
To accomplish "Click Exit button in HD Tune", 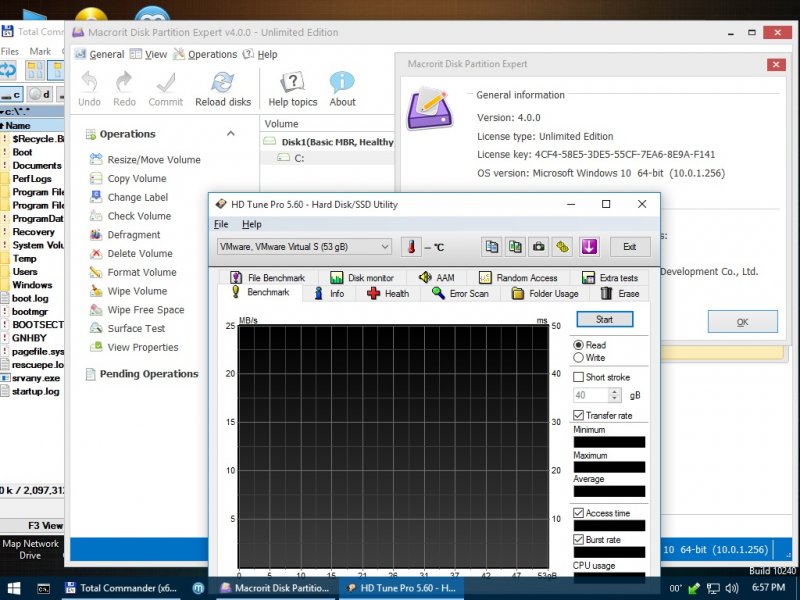I will click(x=630, y=247).
